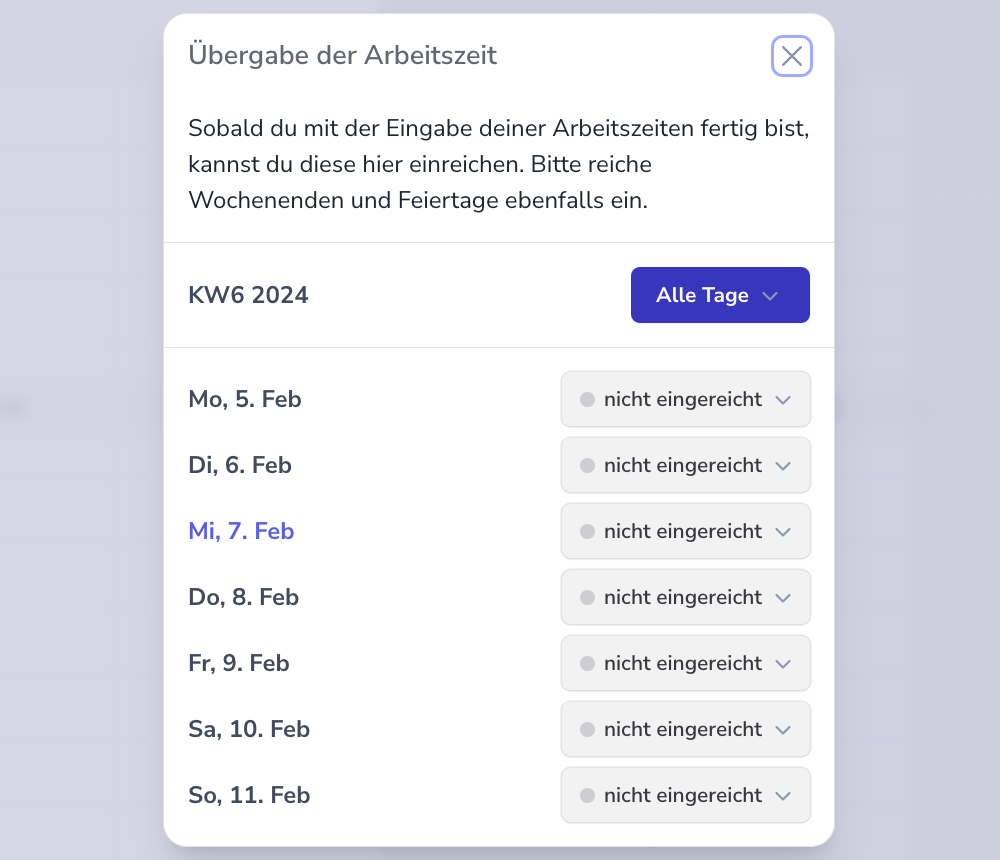Click the KW6 2024 week label

click(248, 295)
